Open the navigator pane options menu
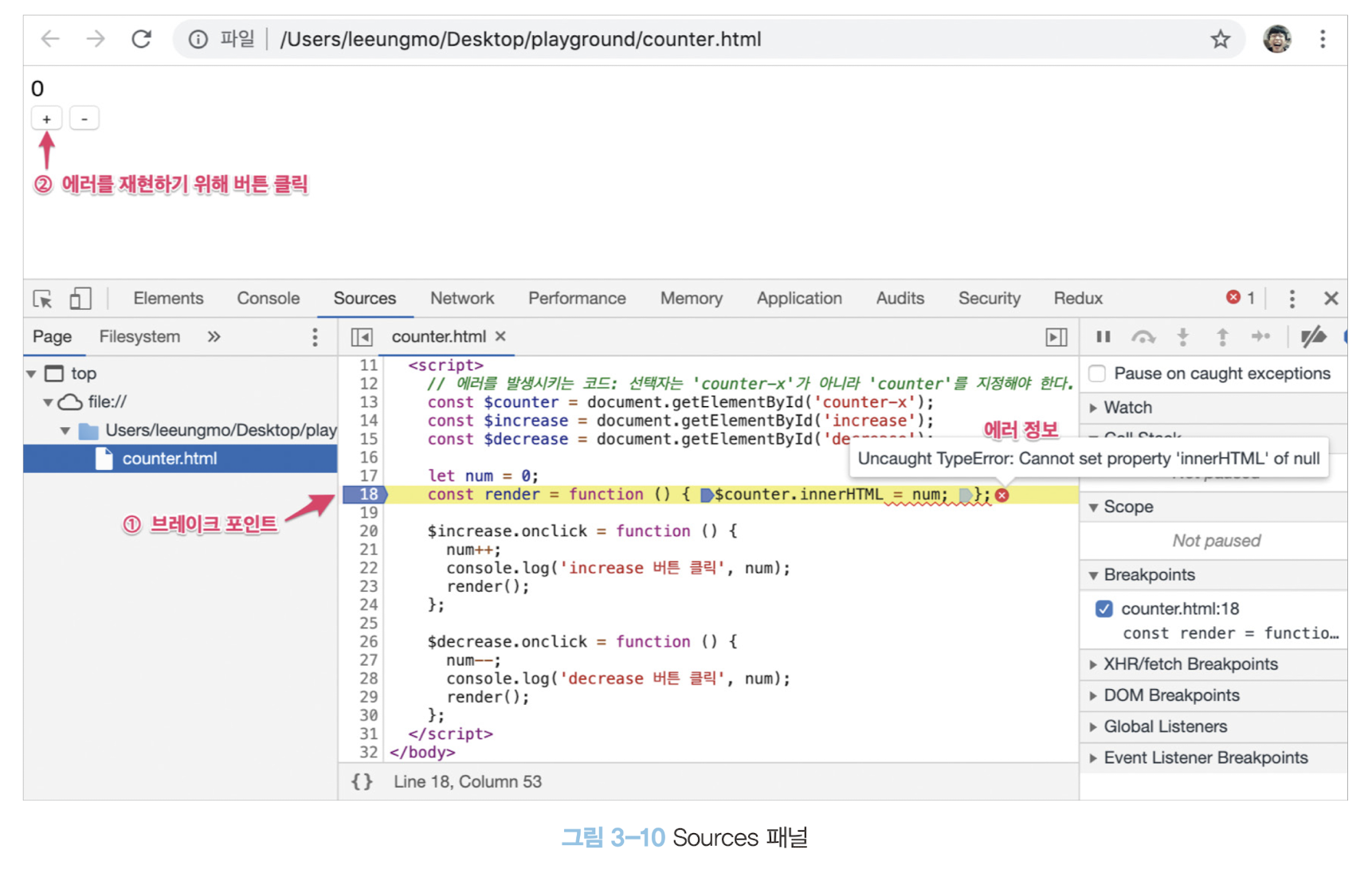This screenshot has width=1372, height=873. (x=315, y=337)
